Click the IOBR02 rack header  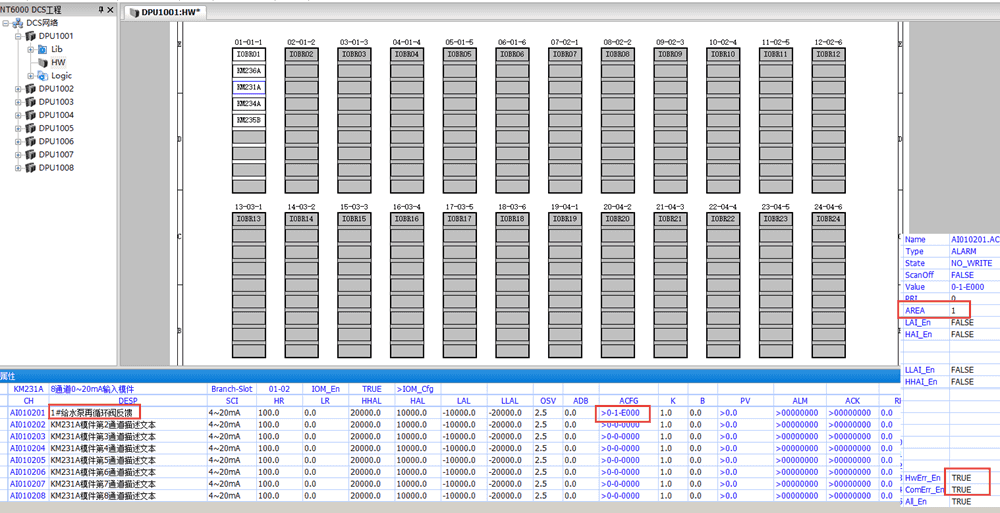click(302, 54)
